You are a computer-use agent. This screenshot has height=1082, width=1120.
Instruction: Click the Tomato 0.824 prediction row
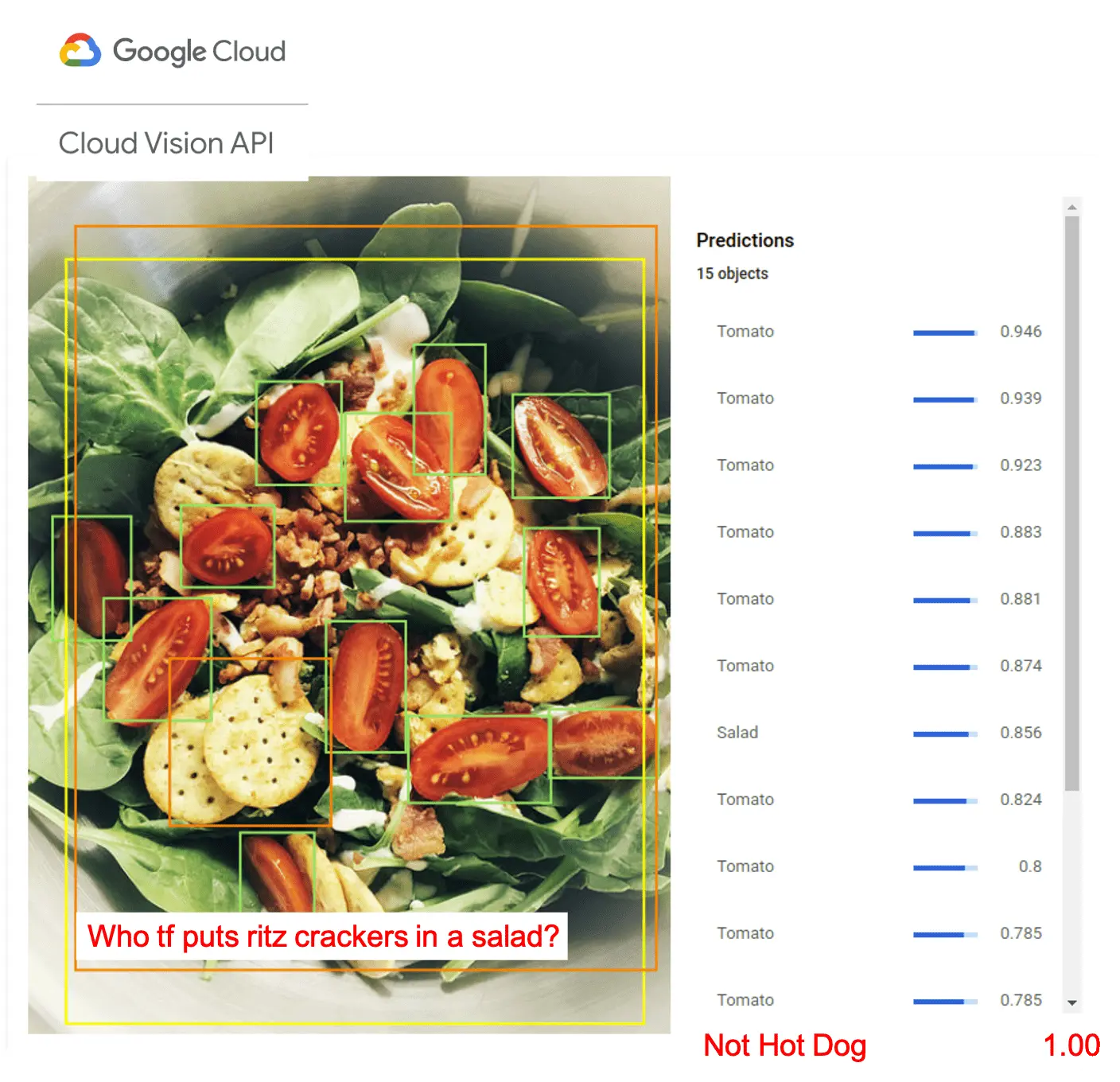pos(878,800)
